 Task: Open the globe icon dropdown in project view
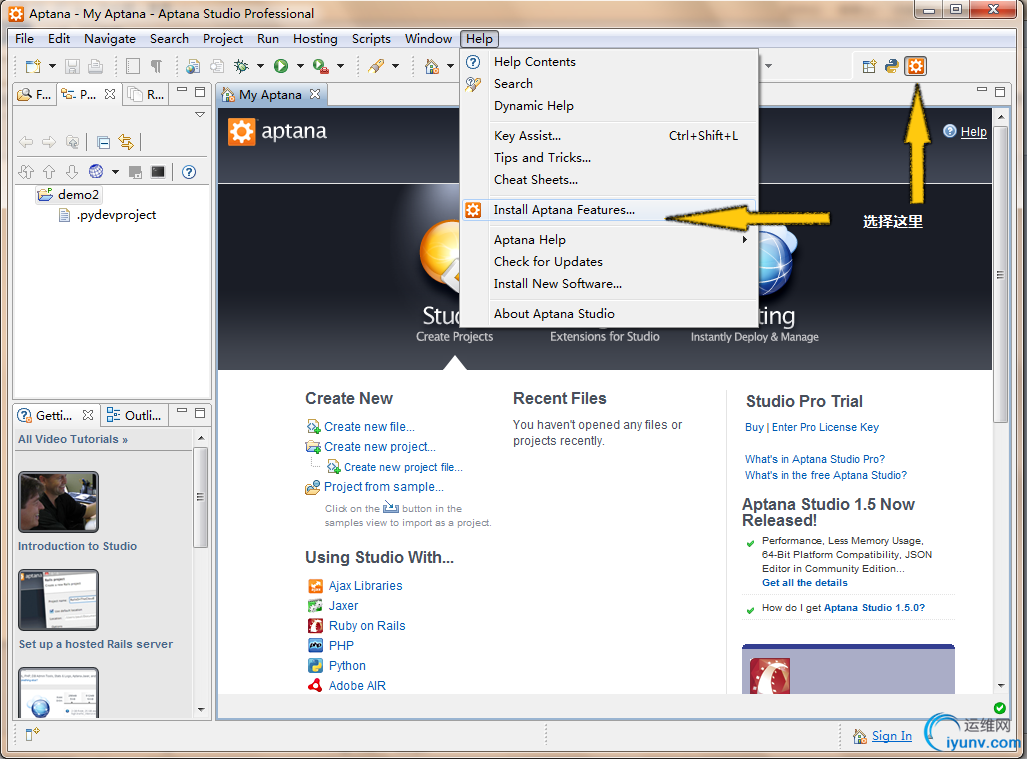click(x=115, y=172)
